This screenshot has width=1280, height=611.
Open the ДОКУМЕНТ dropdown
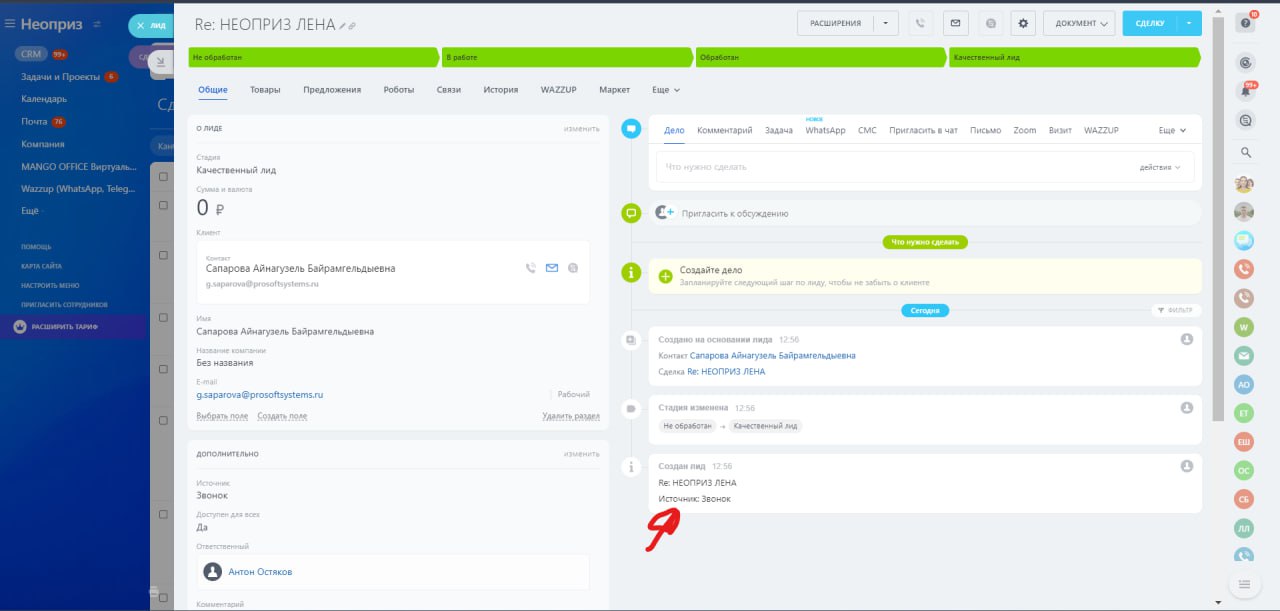point(1080,23)
